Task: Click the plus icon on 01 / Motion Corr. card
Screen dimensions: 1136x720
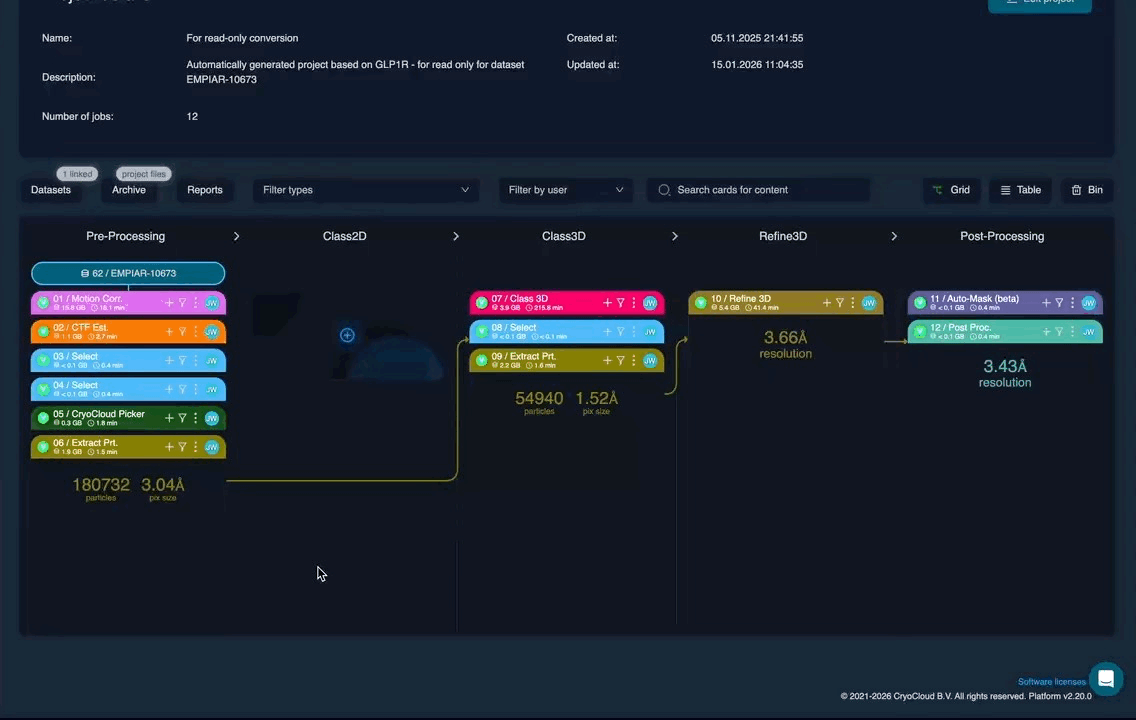Action: tap(169, 303)
